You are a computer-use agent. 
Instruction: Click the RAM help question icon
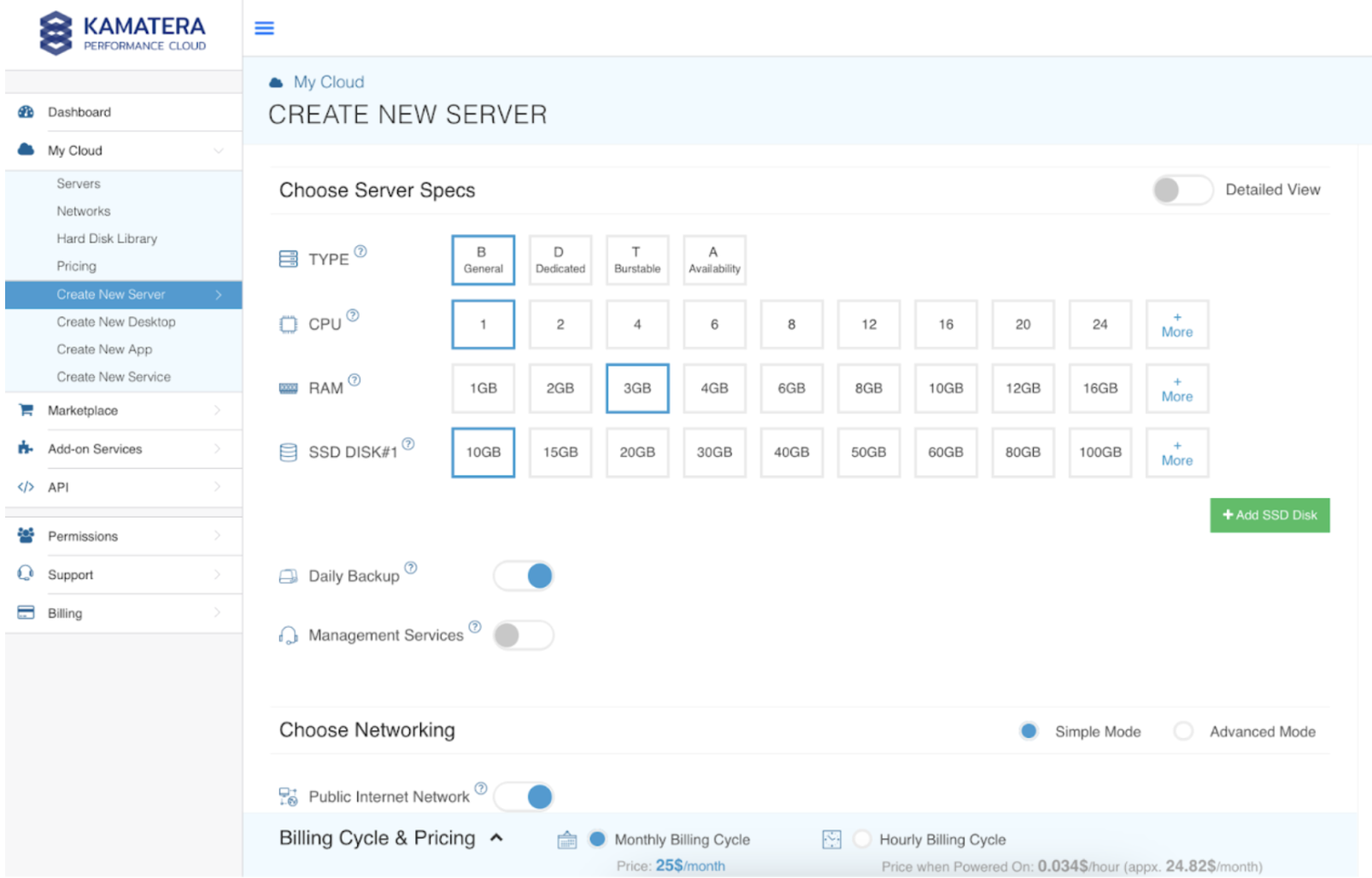tap(355, 380)
